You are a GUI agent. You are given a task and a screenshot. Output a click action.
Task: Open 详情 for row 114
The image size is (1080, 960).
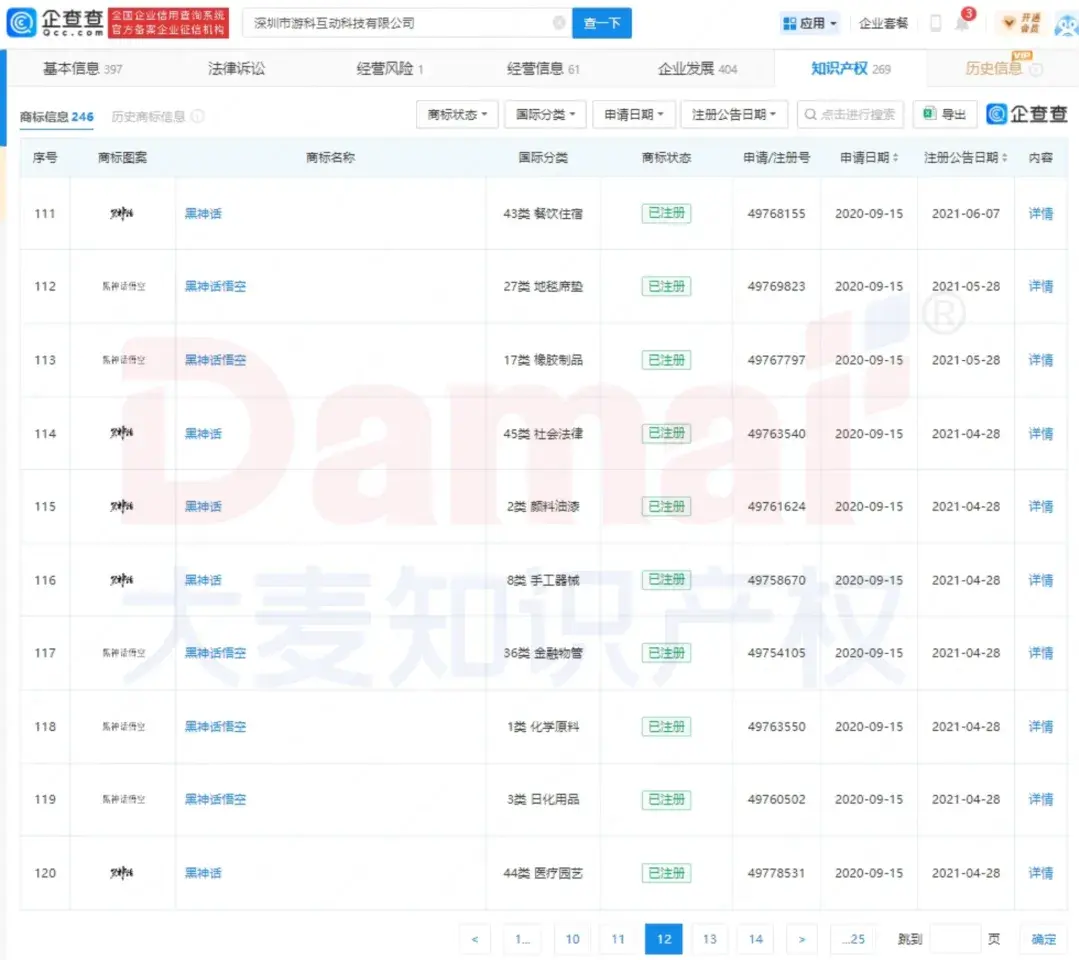click(x=1041, y=434)
